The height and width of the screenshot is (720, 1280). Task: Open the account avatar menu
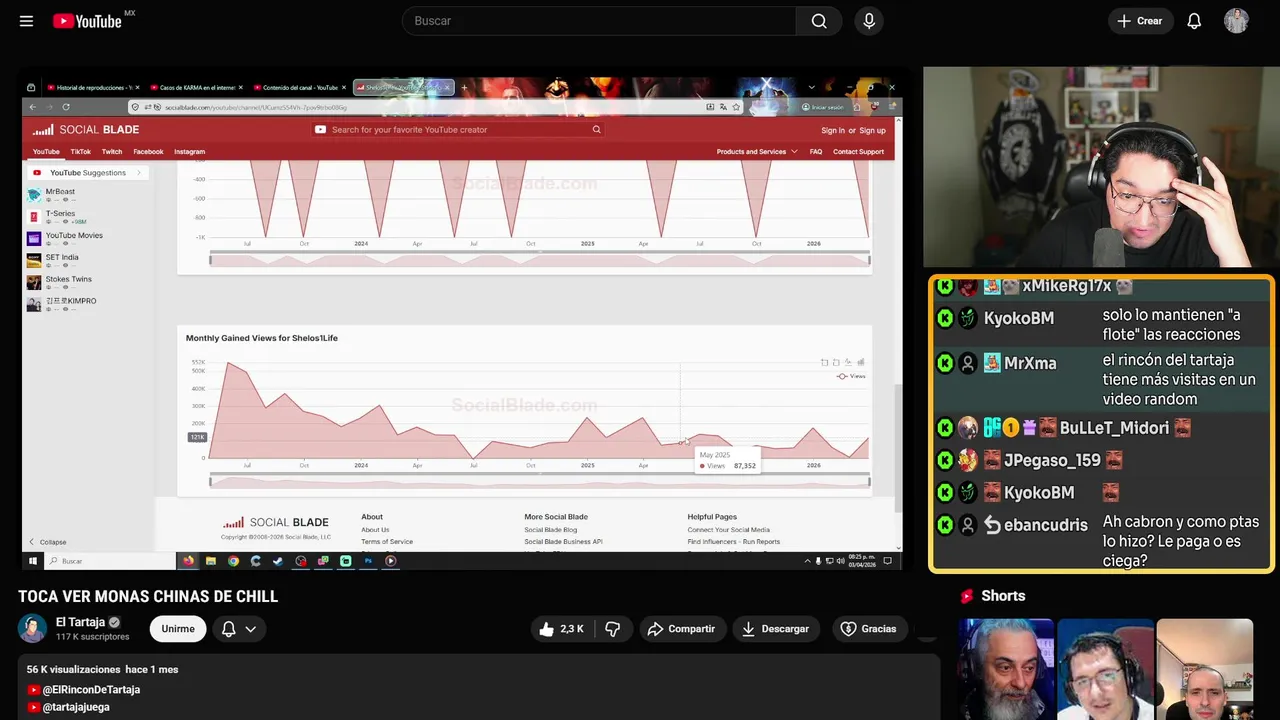[x=1236, y=21]
